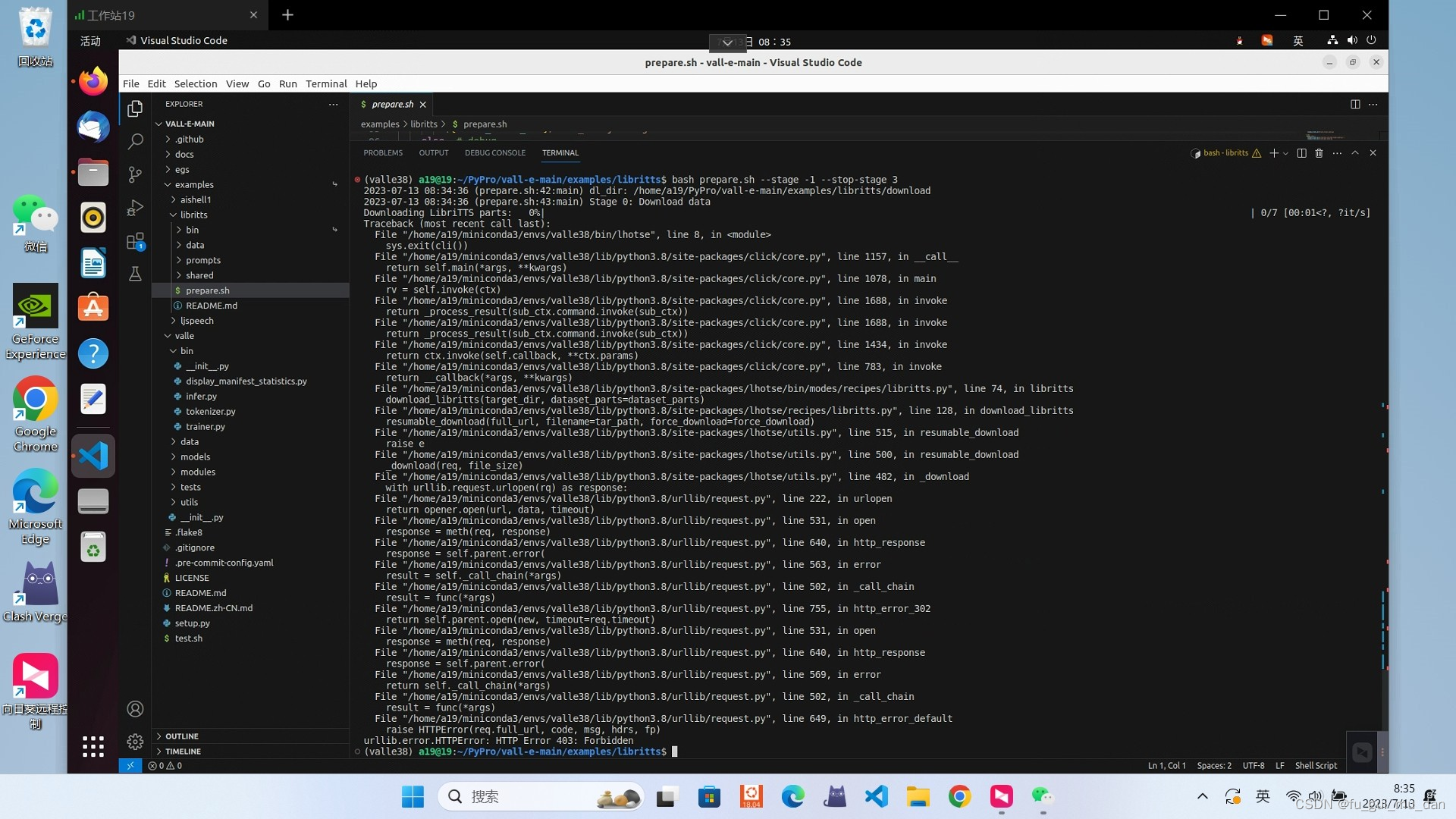Image resolution: width=1456 pixels, height=819 pixels.
Task: Collapse the VALL-E-MAIN root folder
Action: coord(250,124)
